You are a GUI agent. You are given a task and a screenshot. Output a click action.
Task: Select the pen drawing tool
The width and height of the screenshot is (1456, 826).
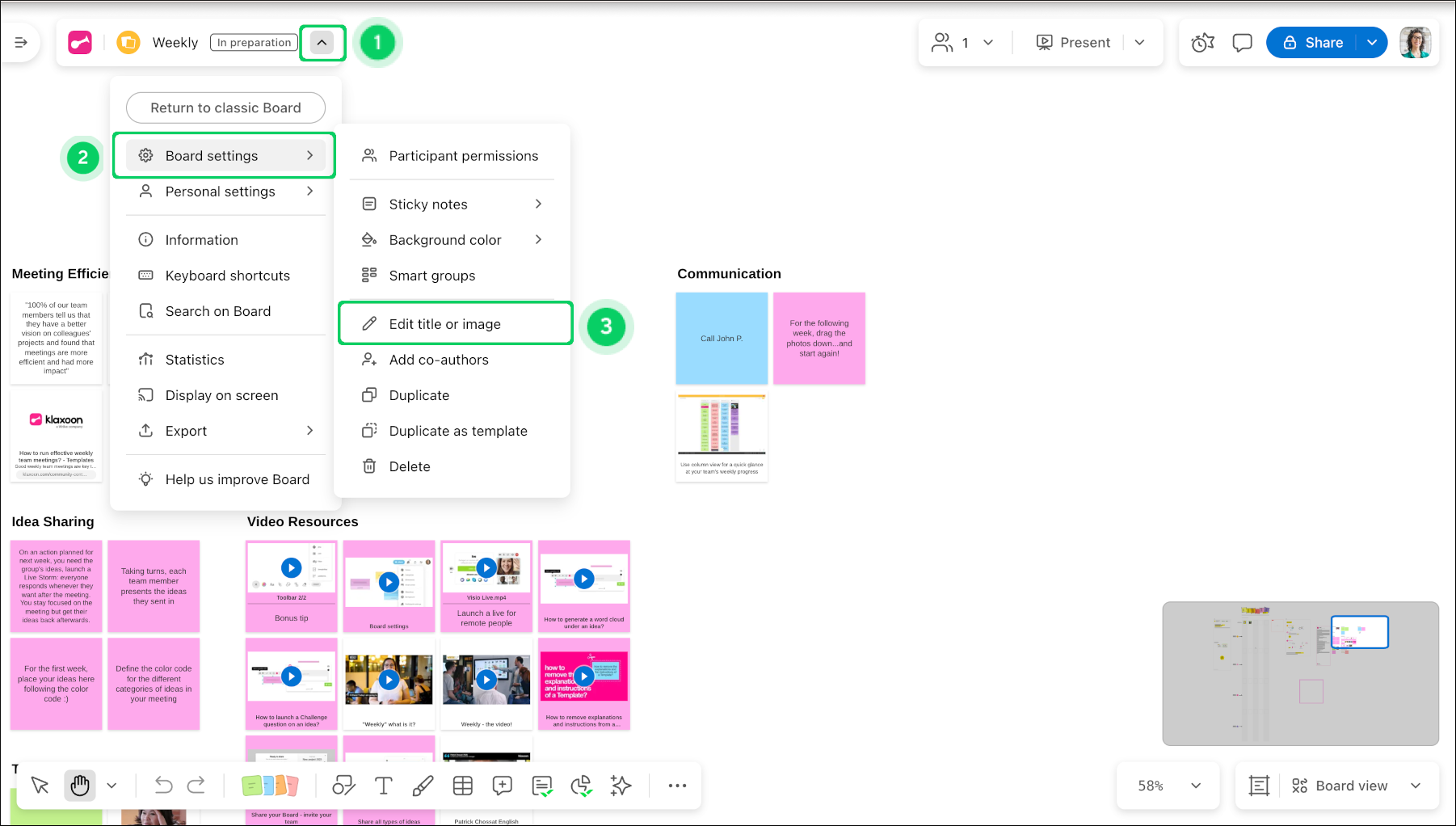[x=423, y=786]
